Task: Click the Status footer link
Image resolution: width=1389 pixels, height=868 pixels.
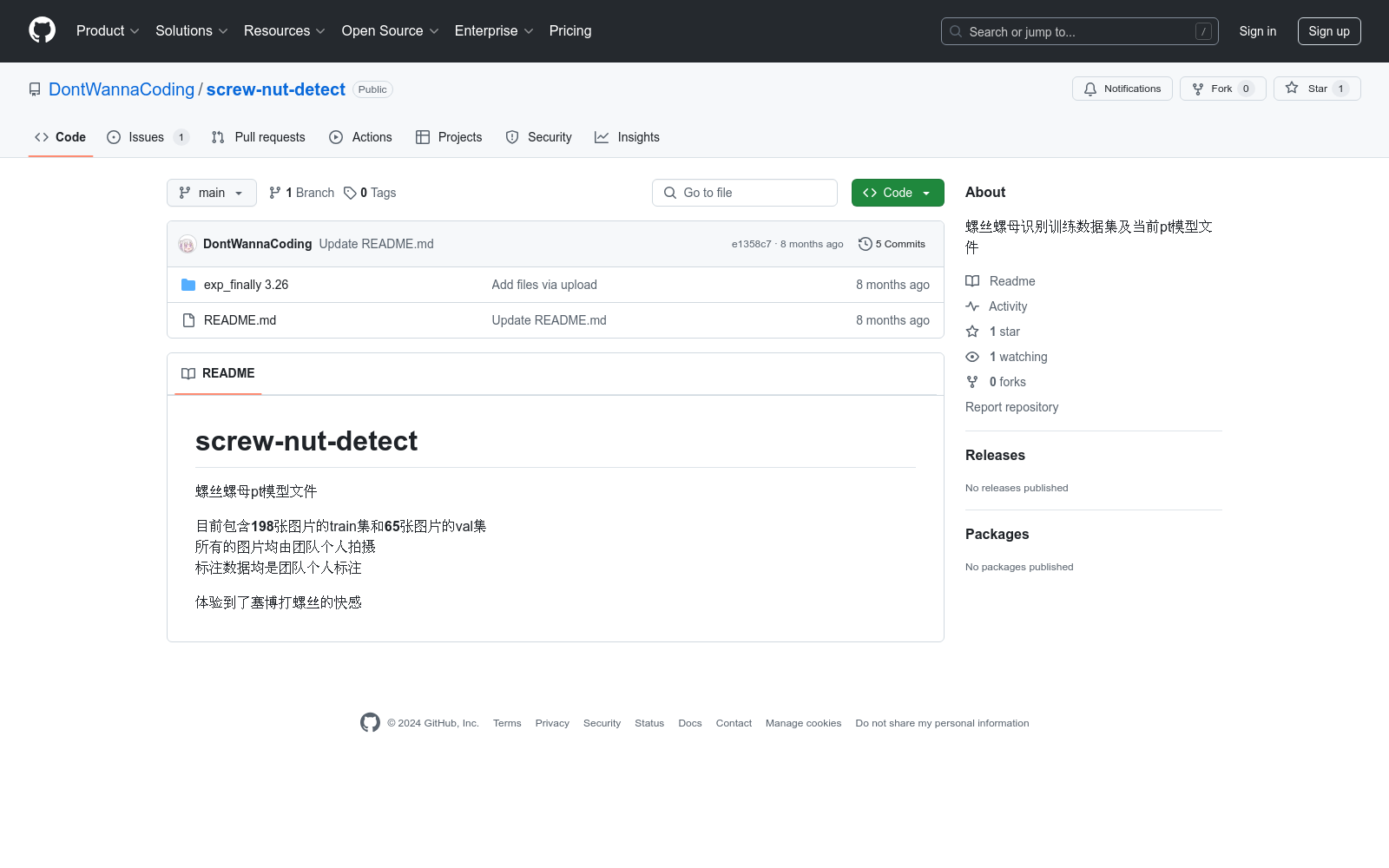Action: pos(649,723)
